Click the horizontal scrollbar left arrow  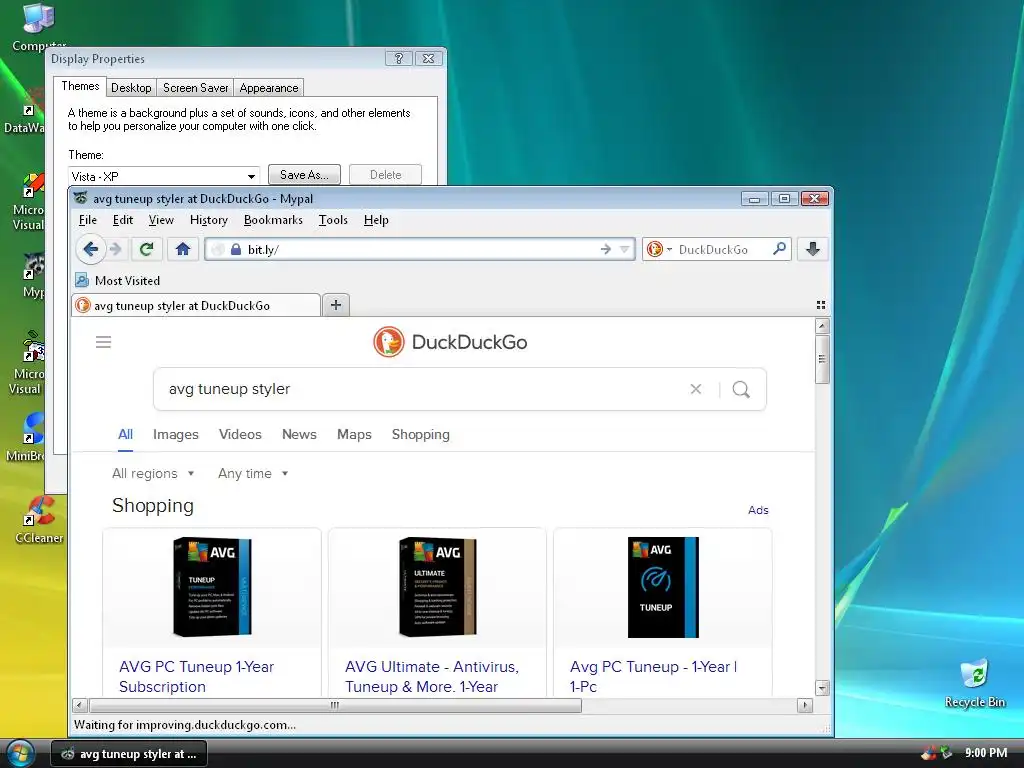tap(80, 705)
